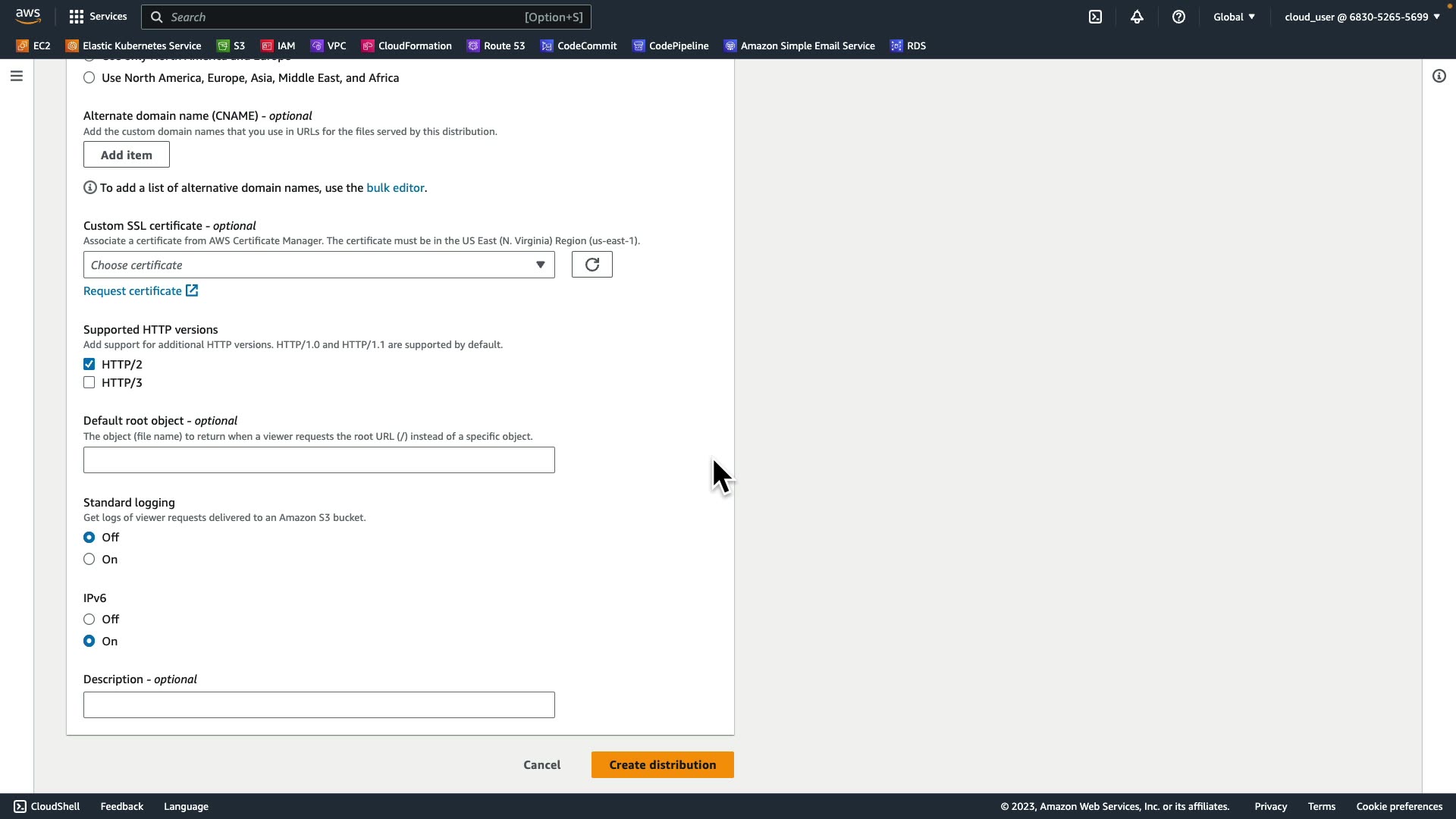
Task: Expand the cloud_user account menu
Action: click(1362, 17)
